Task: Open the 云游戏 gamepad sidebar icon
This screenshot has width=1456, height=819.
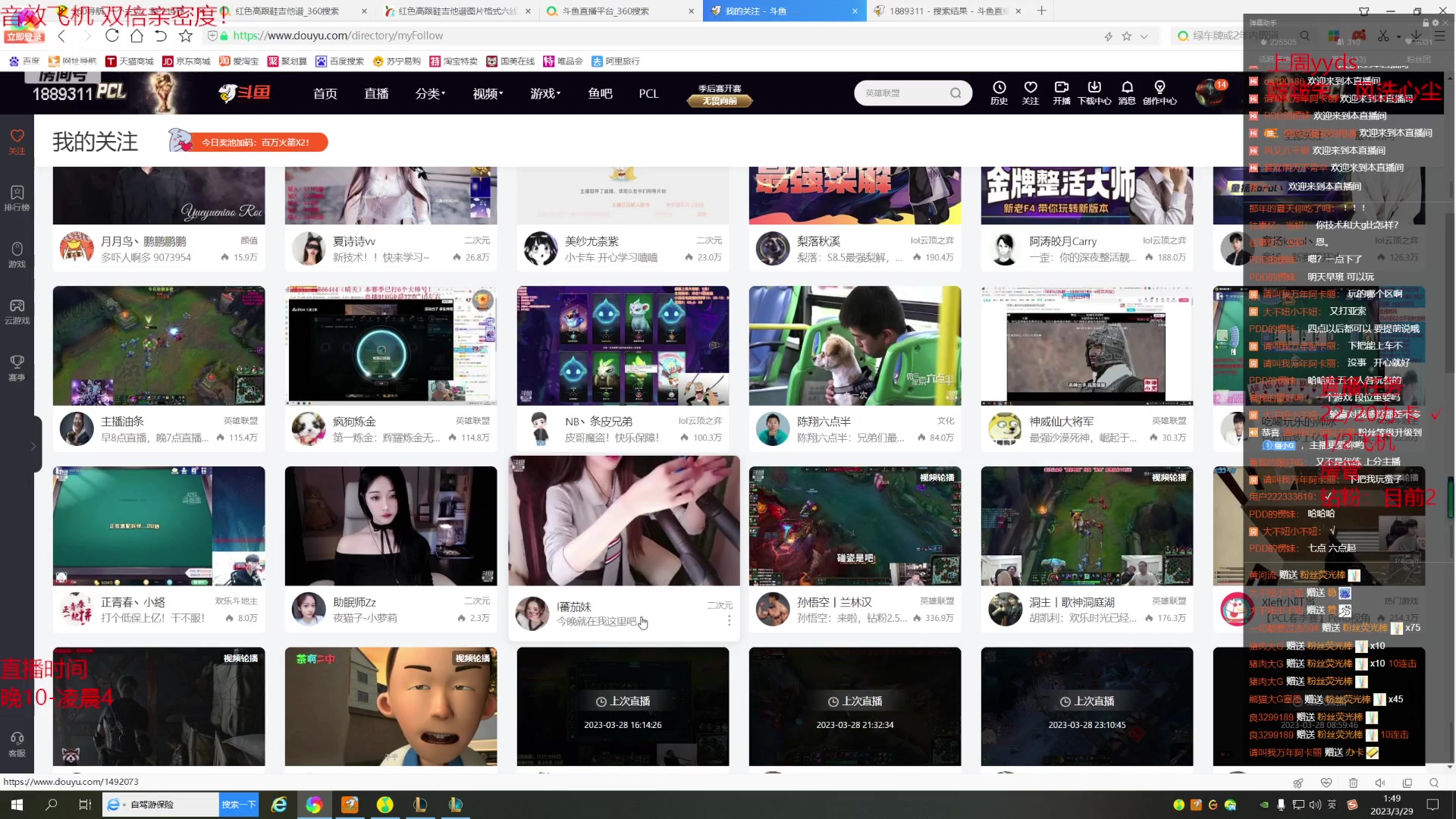Action: tap(17, 311)
